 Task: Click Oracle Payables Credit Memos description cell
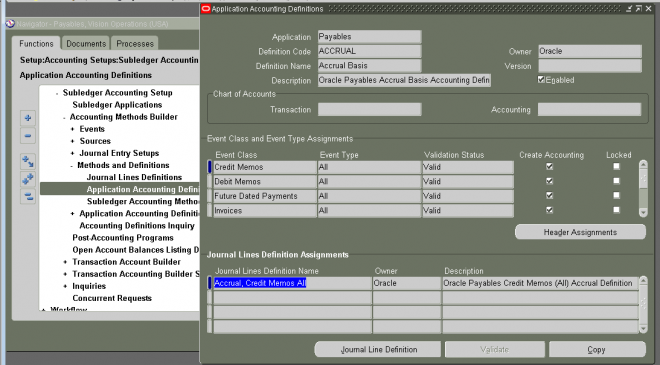tap(540, 283)
